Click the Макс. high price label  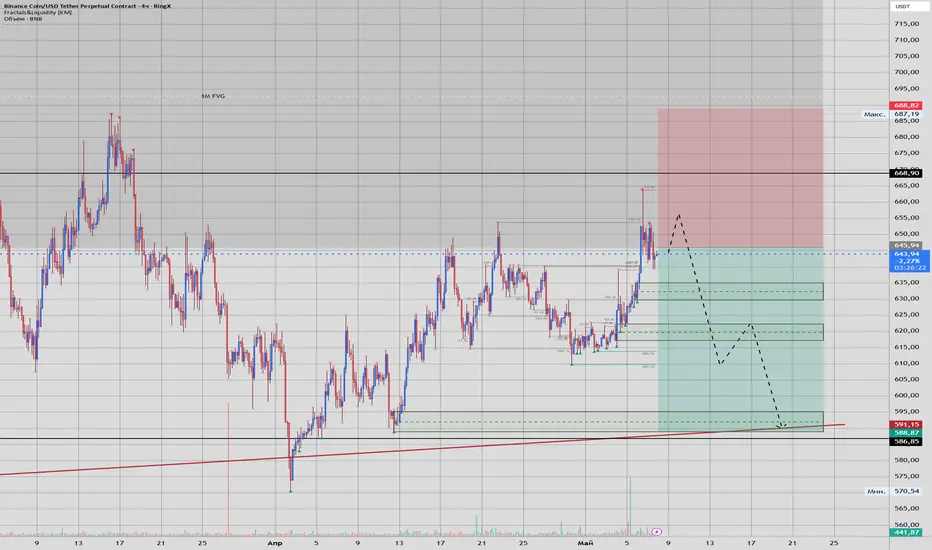[x=875, y=114]
